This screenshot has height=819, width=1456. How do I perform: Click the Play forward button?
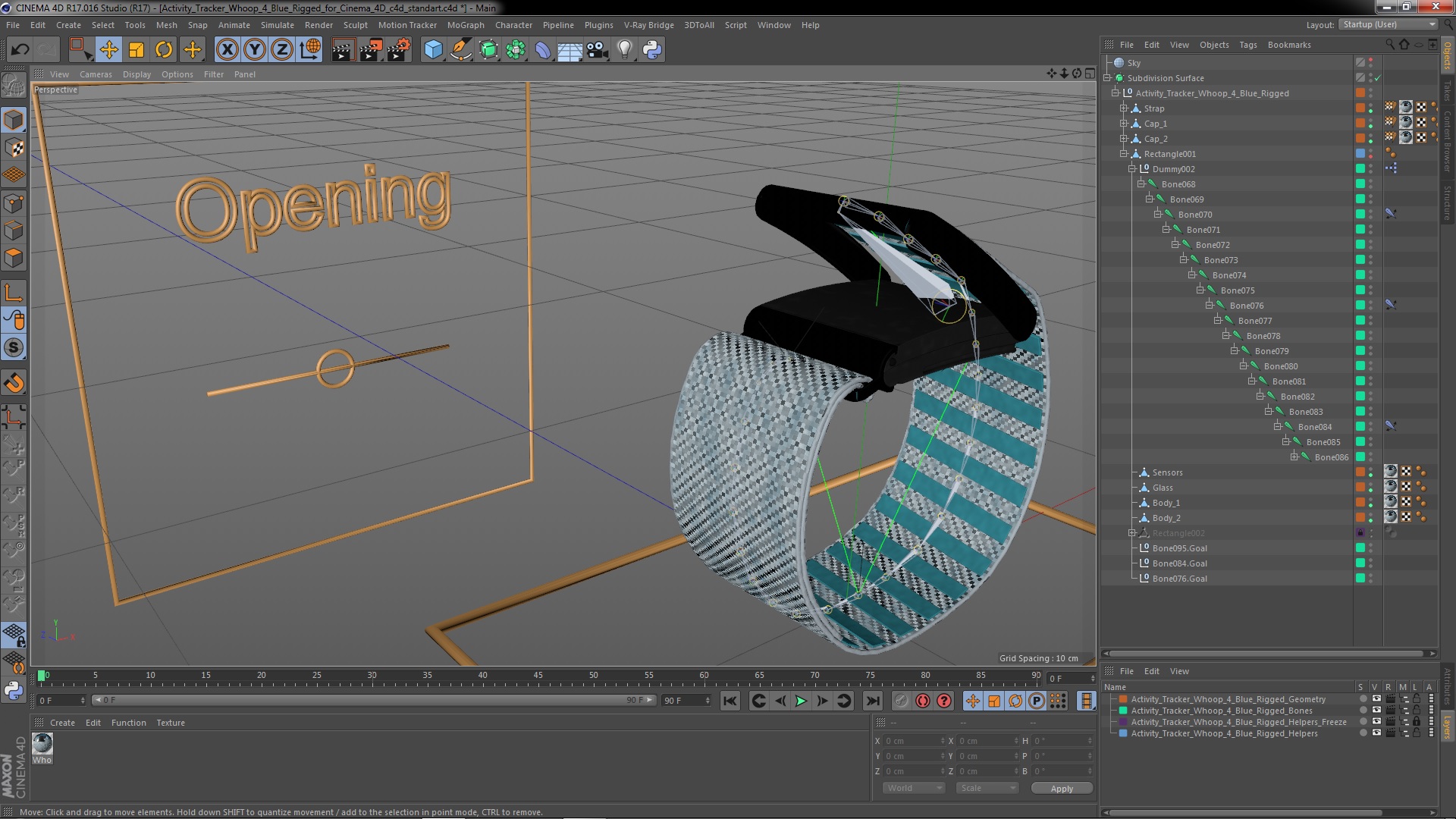(801, 701)
